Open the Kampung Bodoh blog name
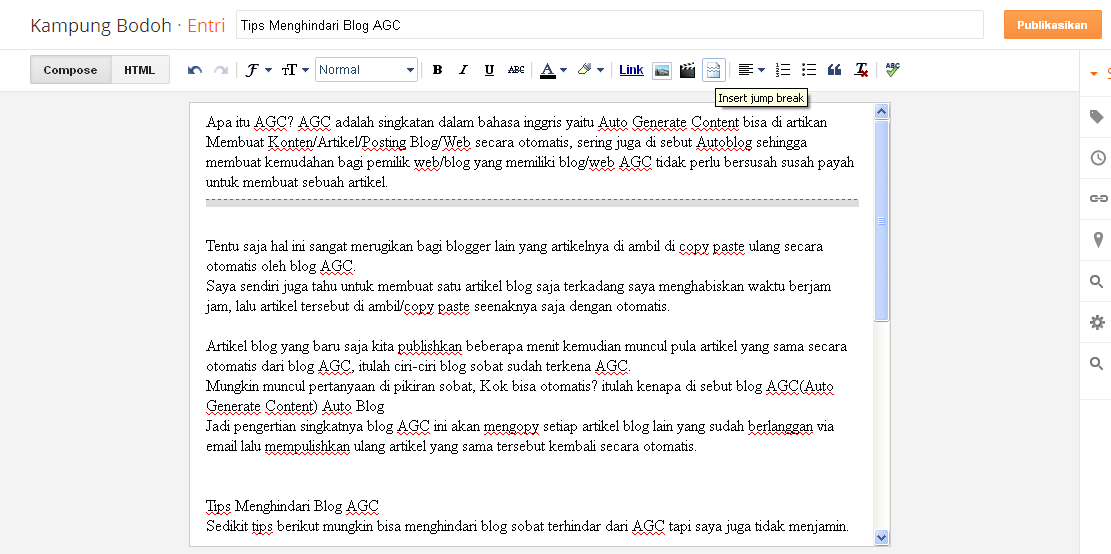 [x=101, y=26]
